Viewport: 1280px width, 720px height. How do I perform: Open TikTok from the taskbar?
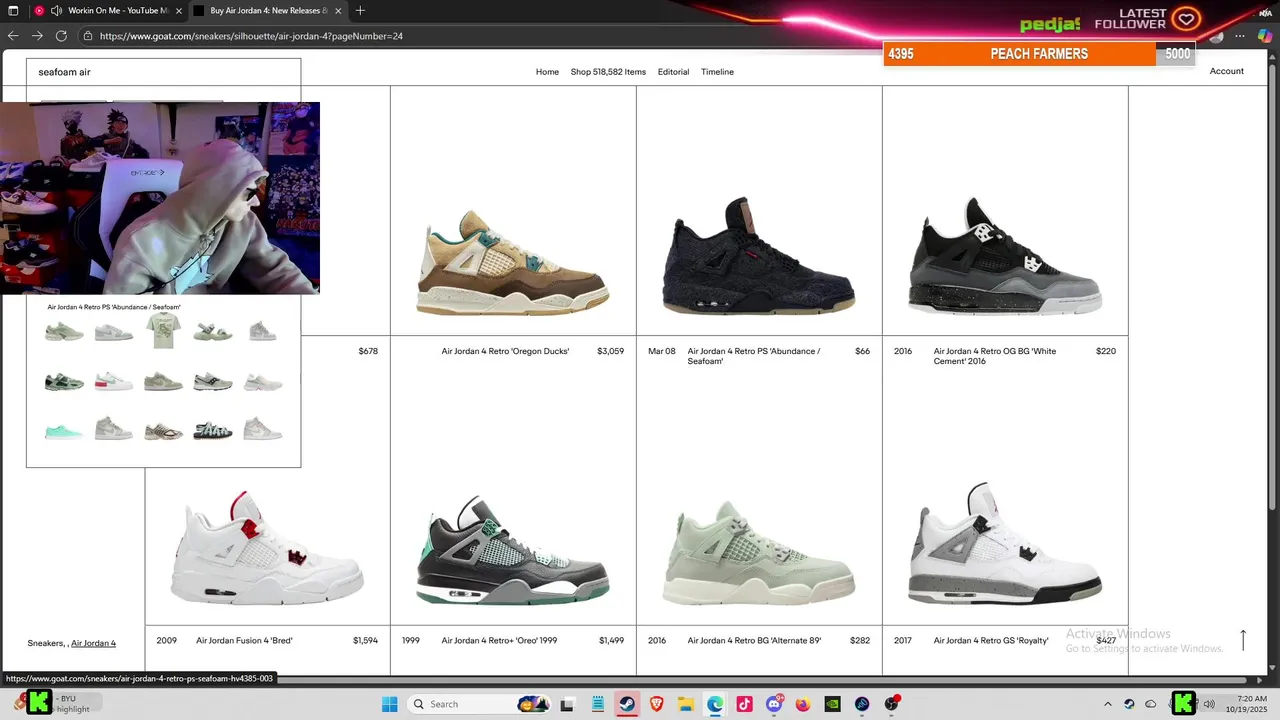pos(744,704)
